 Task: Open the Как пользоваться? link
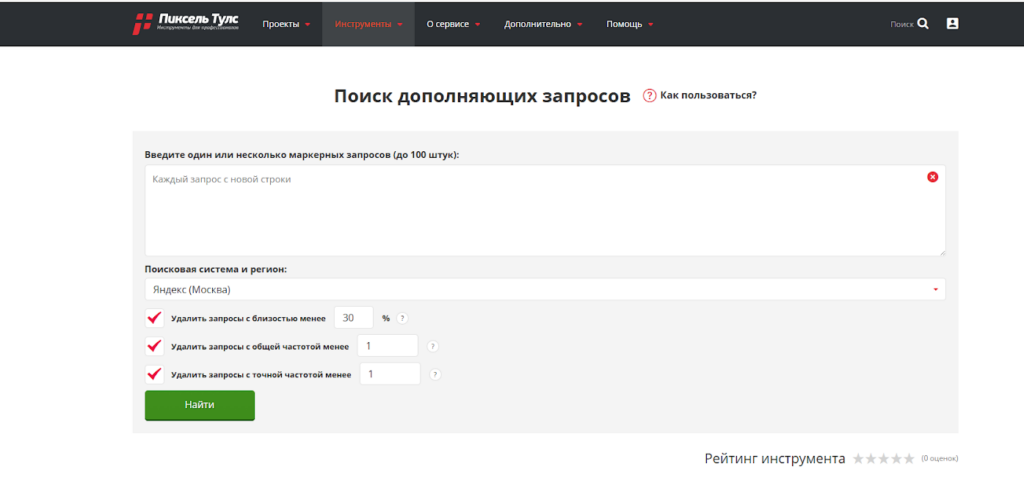click(x=709, y=95)
